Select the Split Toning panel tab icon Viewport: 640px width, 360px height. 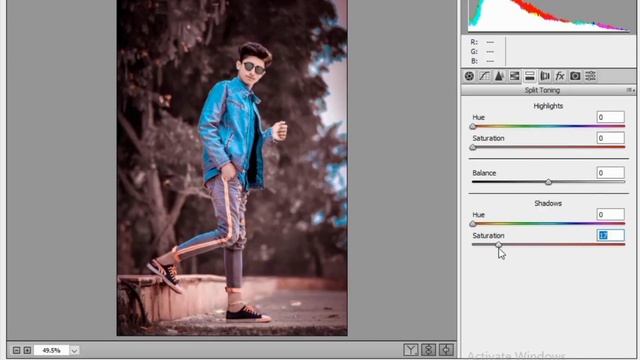(x=529, y=76)
